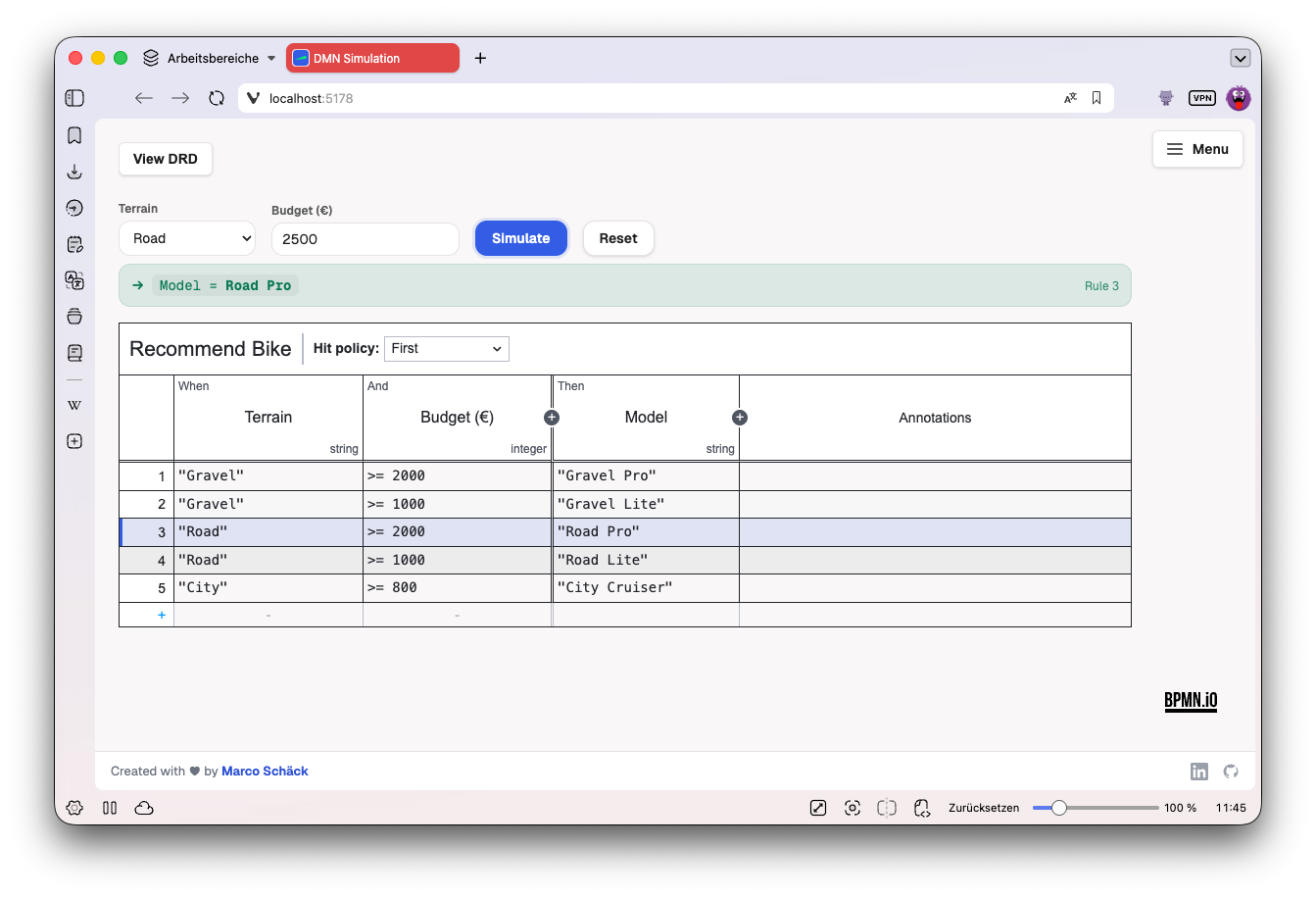Open the GitHub footer link
This screenshot has width=1316, height=897.
pyautogui.click(x=1231, y=772)
